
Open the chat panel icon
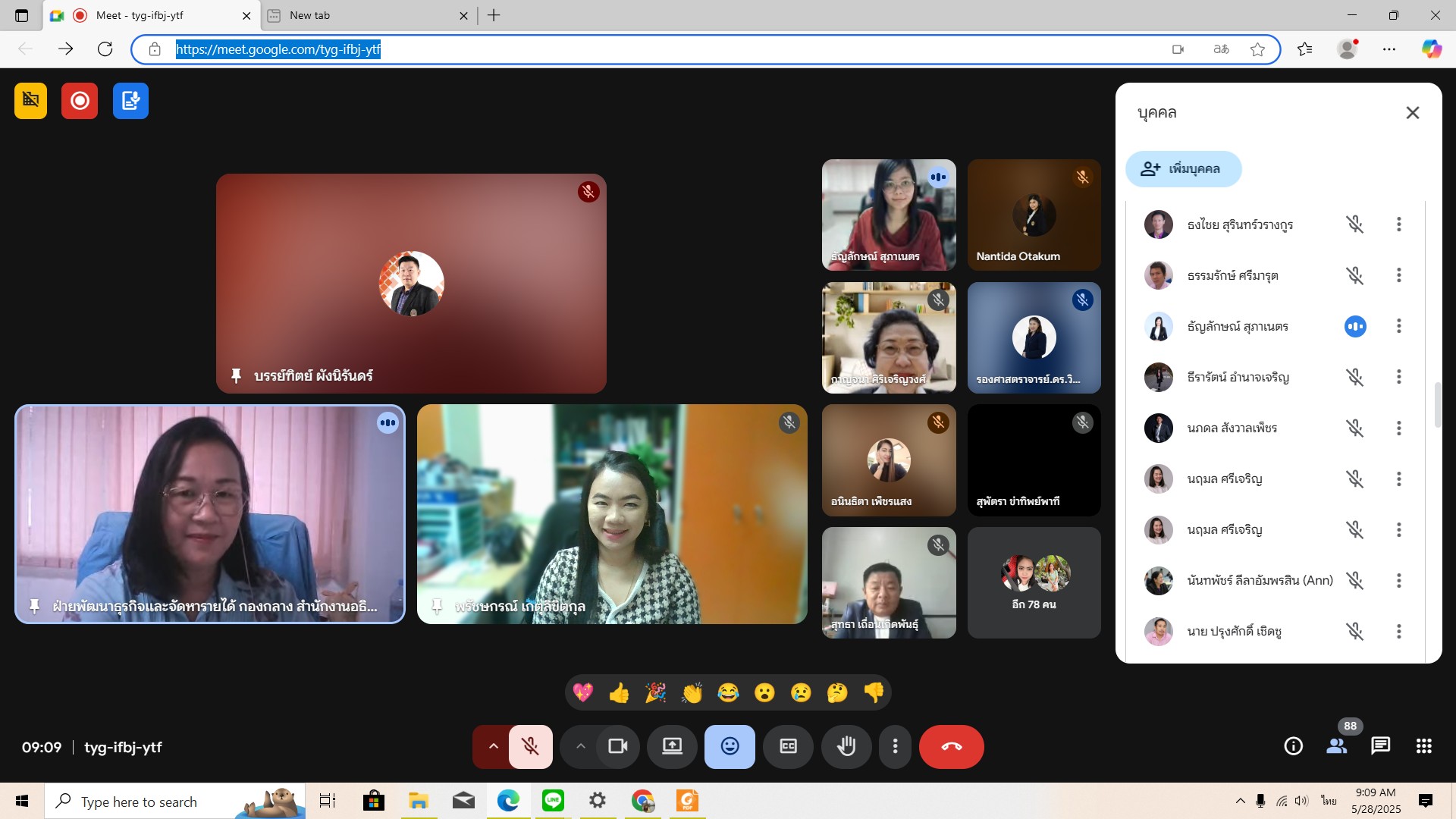pyautogui.click(x=1380, y=747)
